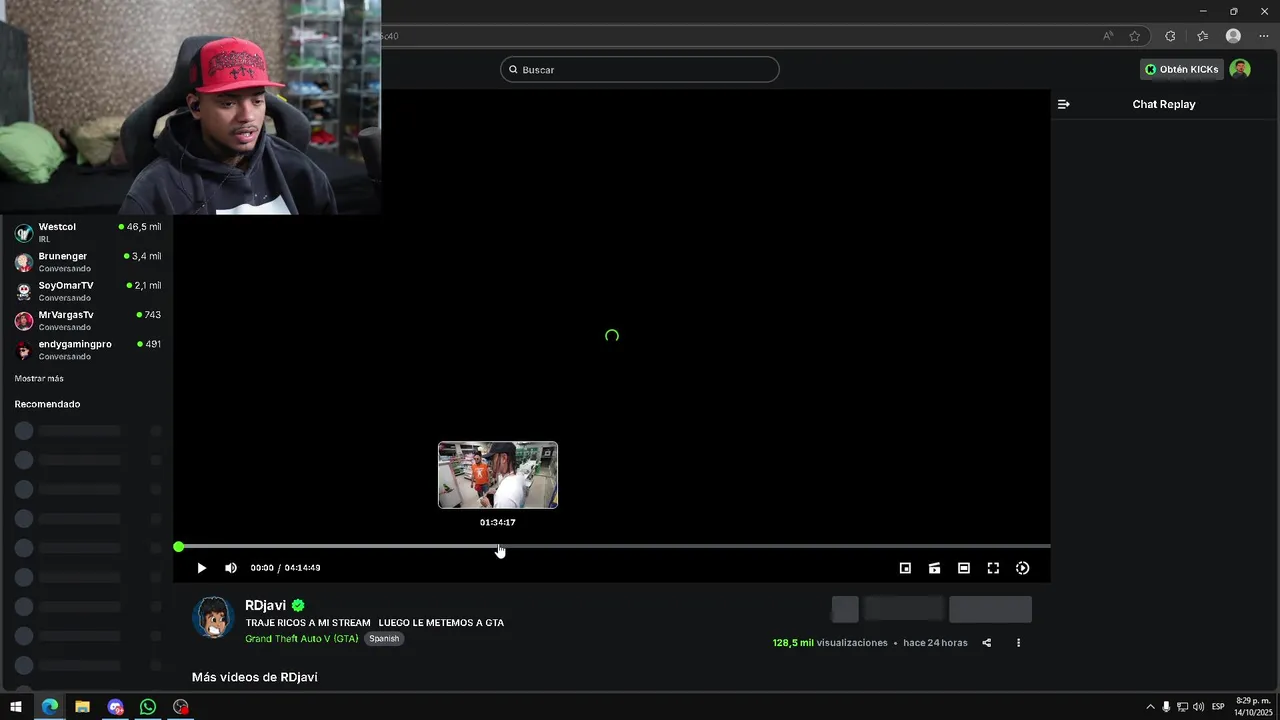
Task: Click the Buscar search field
Action: [640, 69]
